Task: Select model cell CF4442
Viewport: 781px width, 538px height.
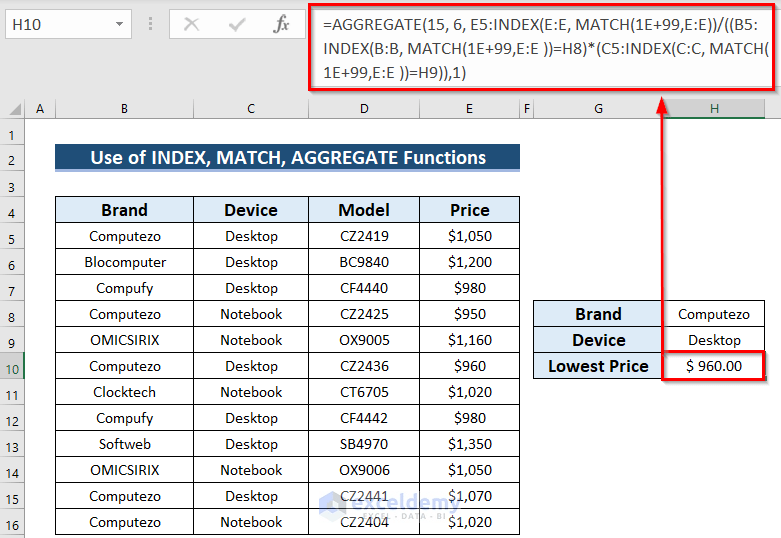Action: coord(364,418)
